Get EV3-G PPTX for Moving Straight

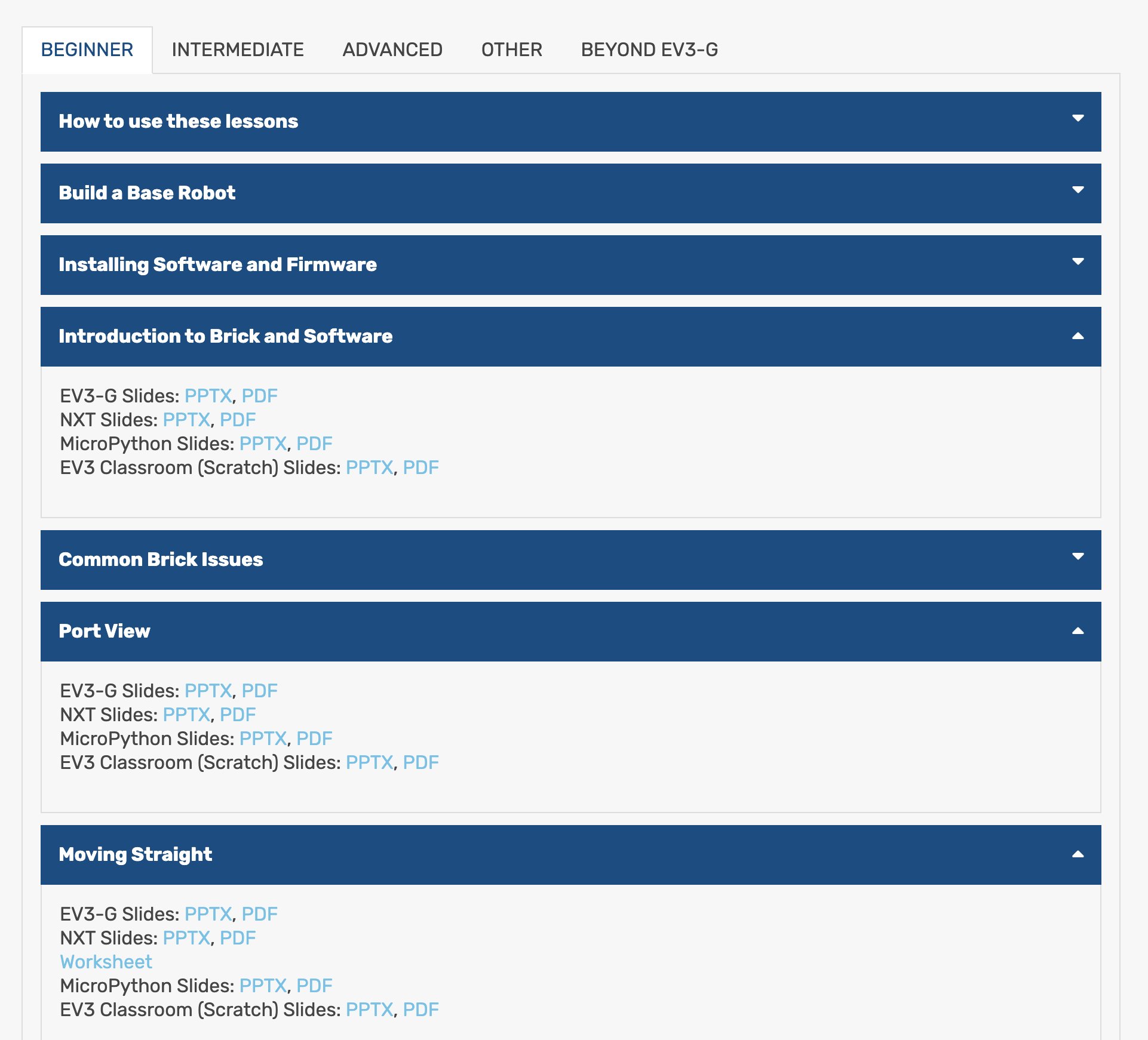pos(208,914)
